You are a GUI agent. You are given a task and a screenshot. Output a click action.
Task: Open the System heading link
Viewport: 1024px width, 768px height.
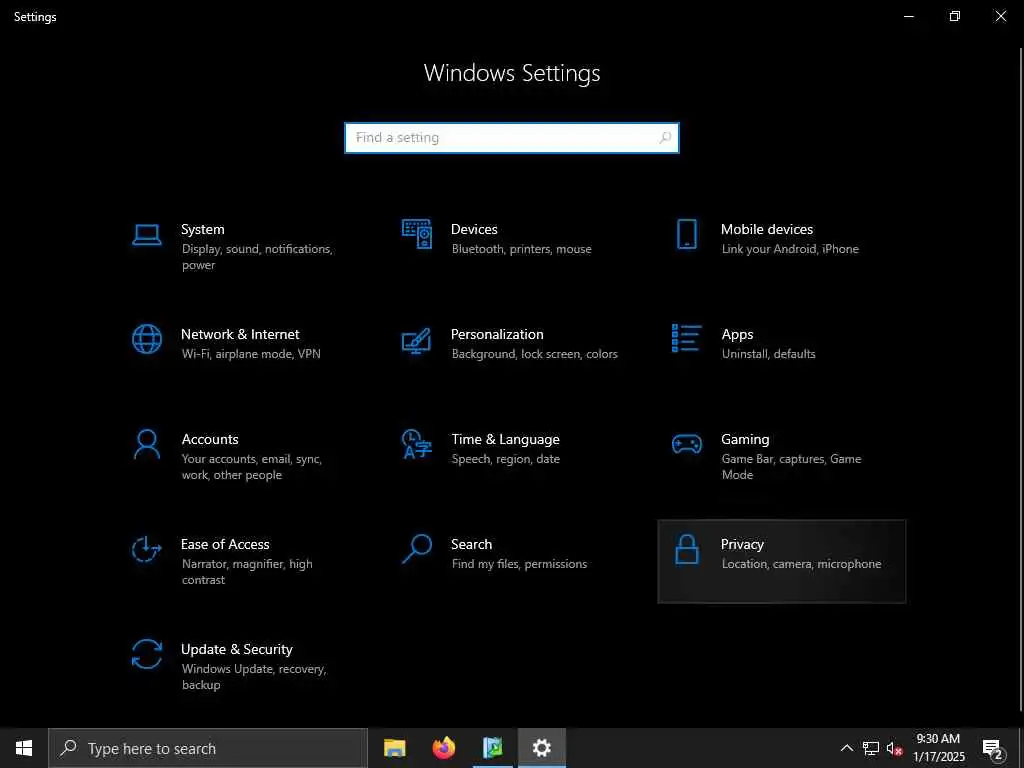click(202, 229)
